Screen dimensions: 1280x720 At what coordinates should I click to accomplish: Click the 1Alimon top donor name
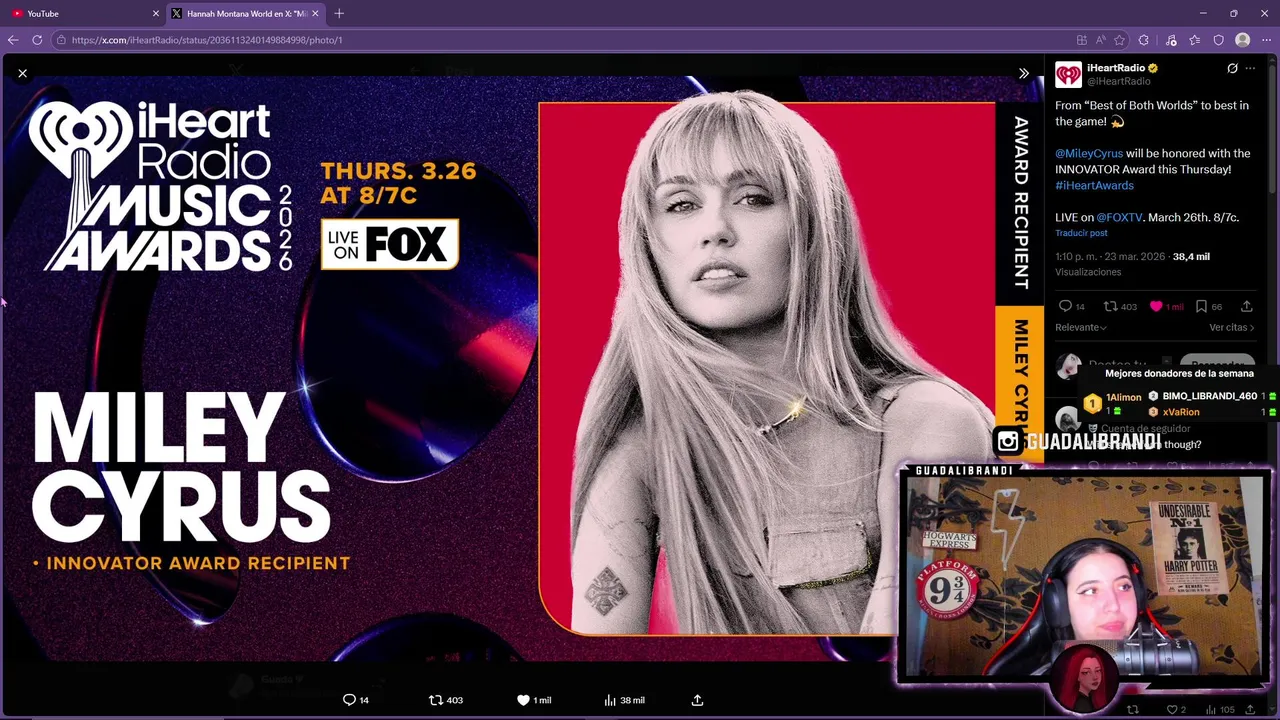[x=1123, y=397]
